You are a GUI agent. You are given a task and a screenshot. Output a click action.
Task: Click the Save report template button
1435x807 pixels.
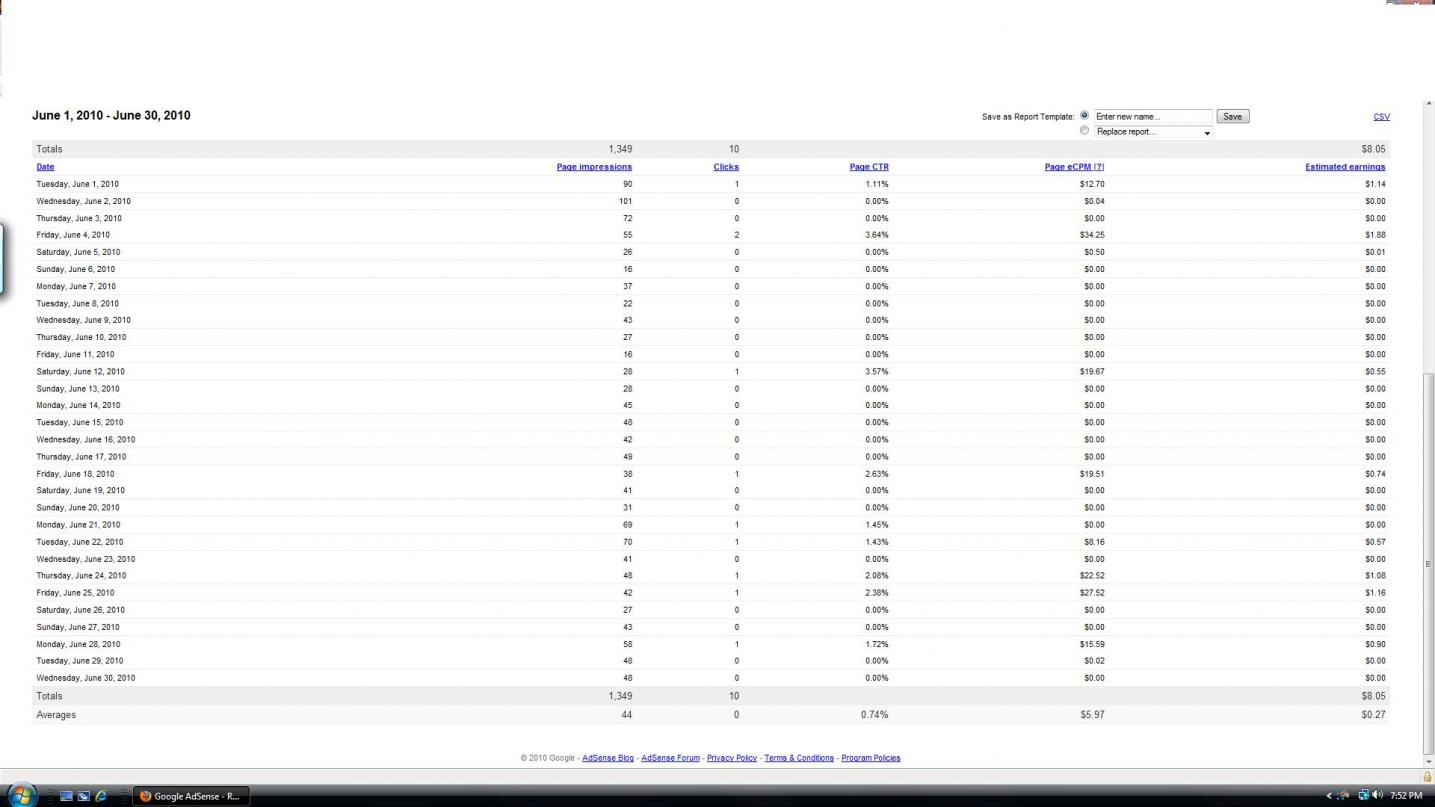[1233, 117]
